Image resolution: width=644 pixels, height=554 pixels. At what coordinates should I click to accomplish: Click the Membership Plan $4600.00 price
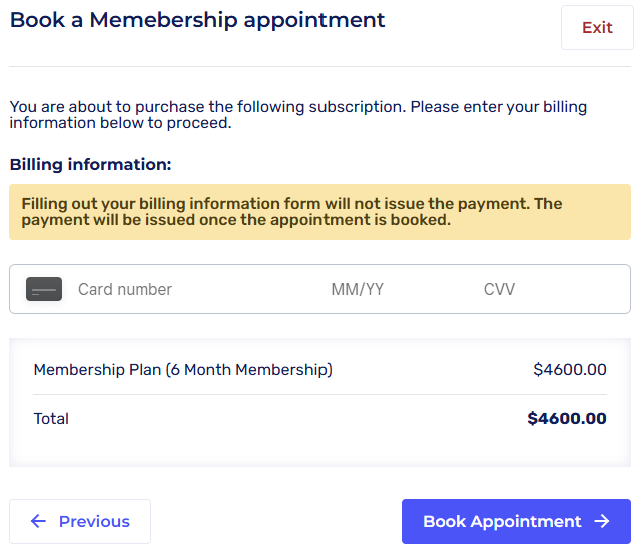[569, 369]
